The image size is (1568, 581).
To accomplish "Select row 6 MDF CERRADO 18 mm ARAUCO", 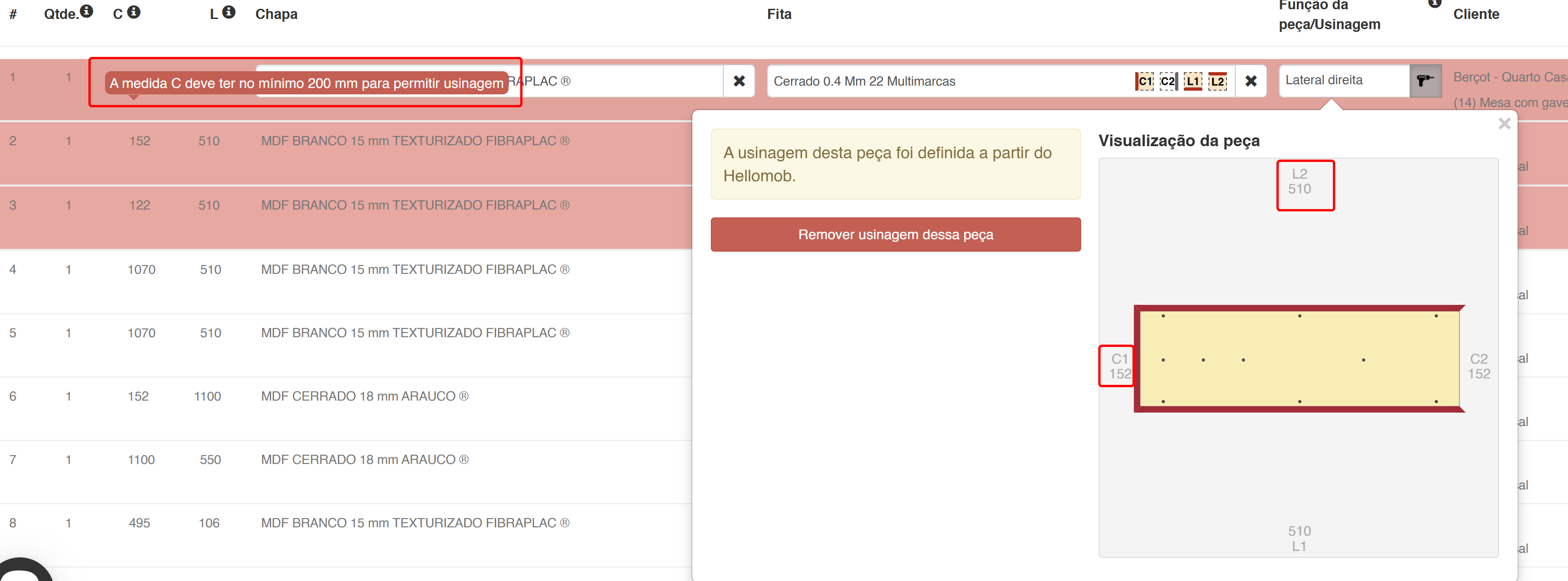I will tap(364, 396).
